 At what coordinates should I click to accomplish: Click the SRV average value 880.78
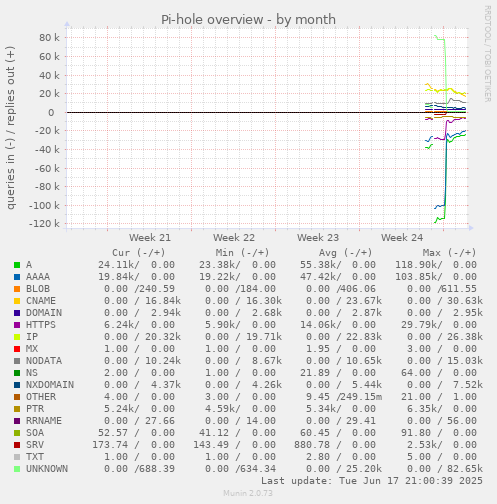(312, 445)
